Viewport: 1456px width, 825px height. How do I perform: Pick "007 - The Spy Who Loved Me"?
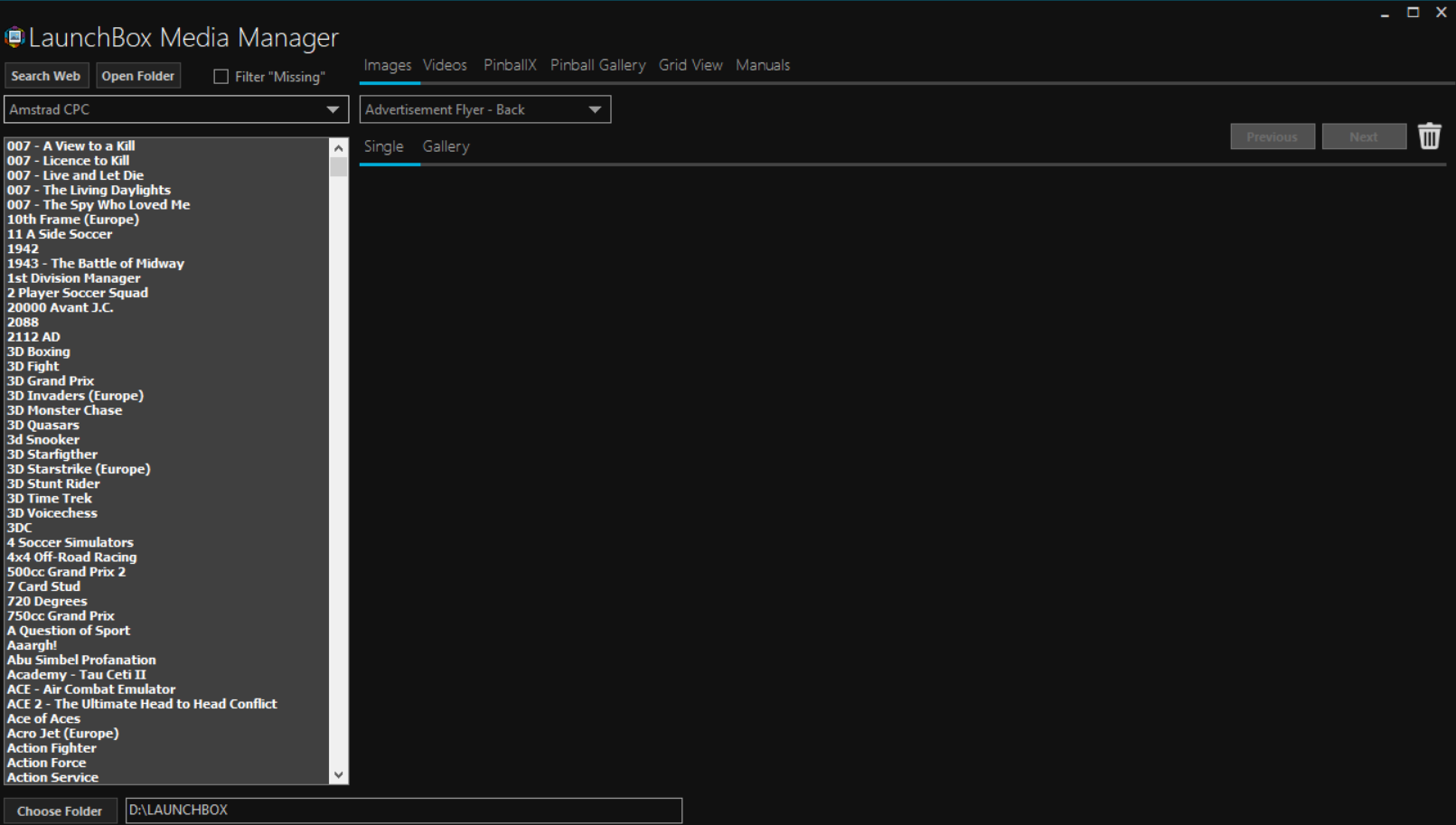(x=99, y=204)
